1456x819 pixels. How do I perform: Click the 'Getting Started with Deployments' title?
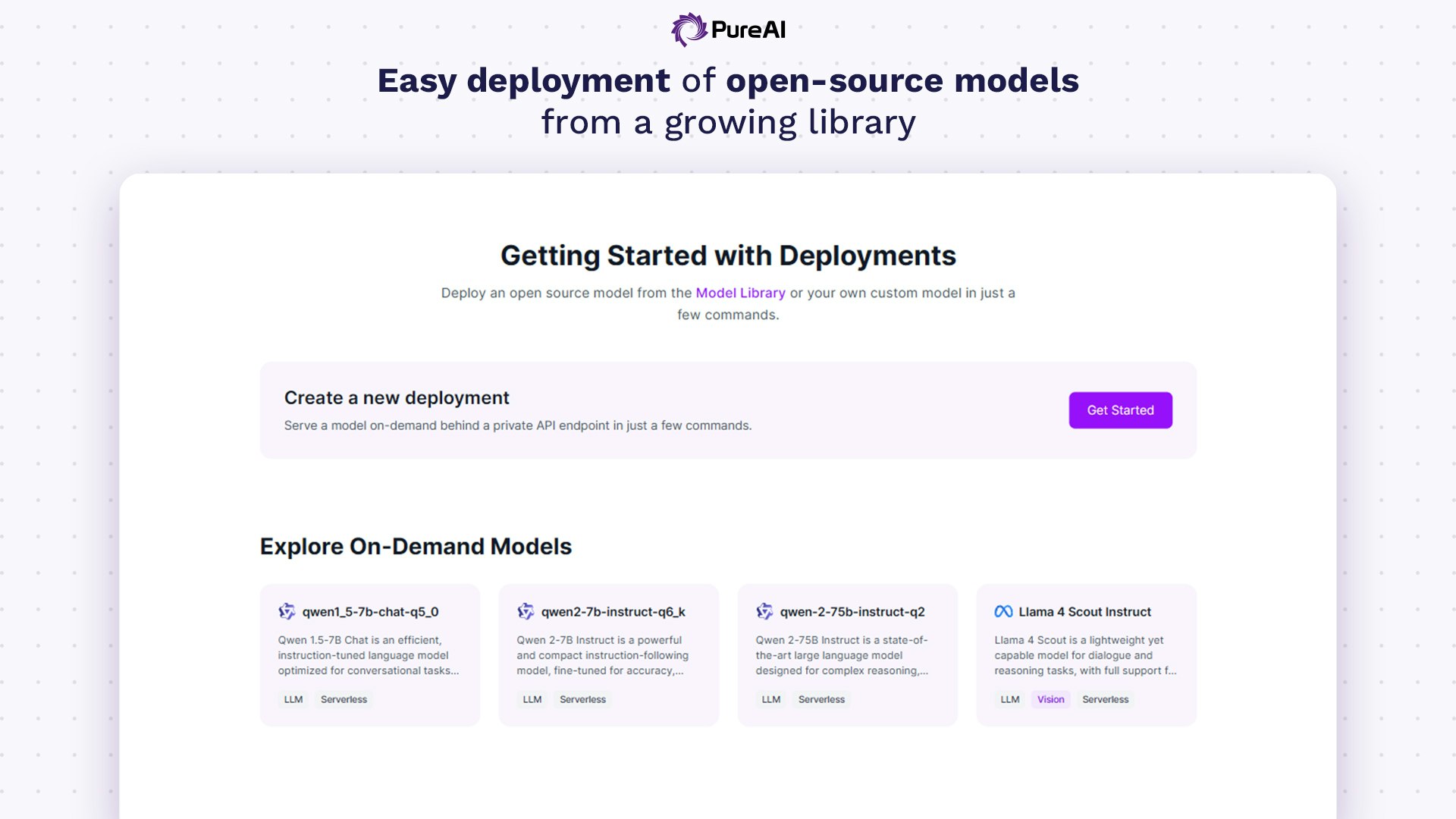728,256
